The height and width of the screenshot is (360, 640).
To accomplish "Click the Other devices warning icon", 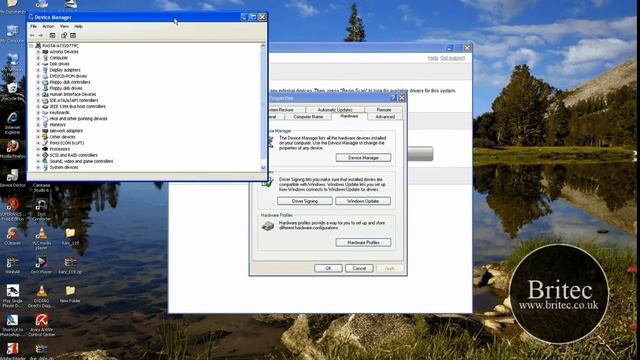I will [x=45, y=137].
